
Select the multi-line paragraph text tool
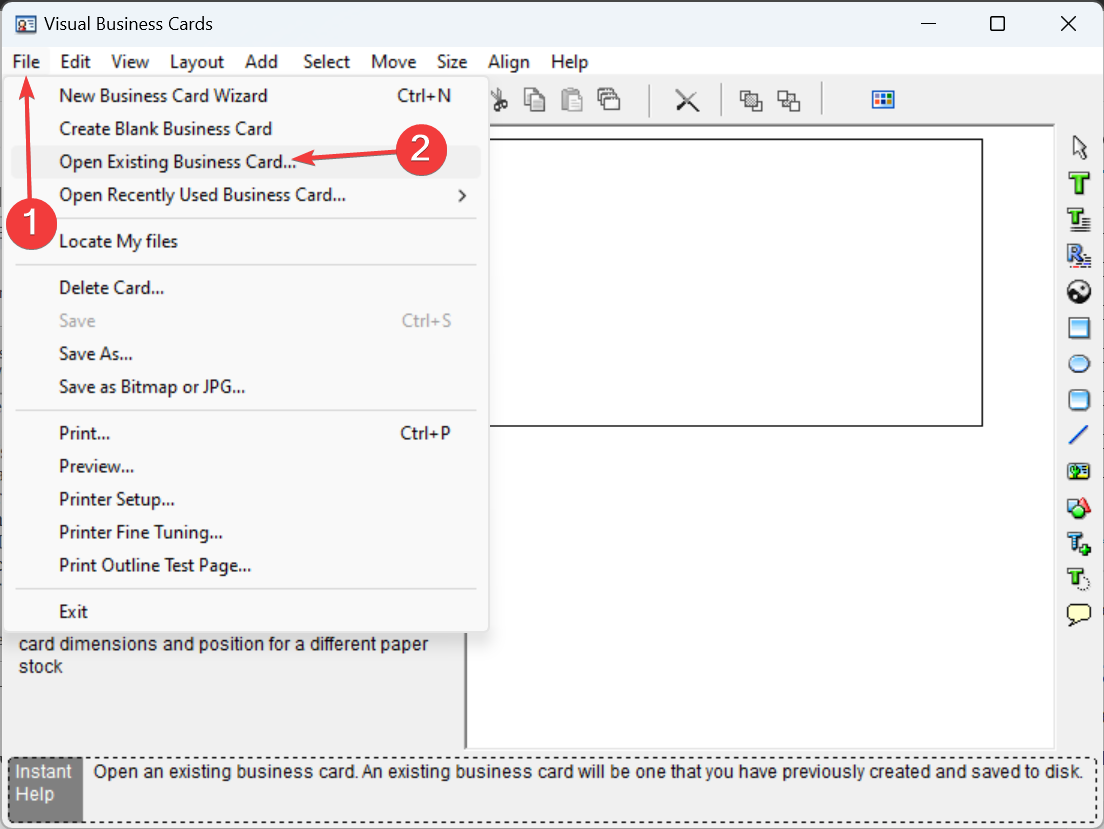tap(1079, 219)
